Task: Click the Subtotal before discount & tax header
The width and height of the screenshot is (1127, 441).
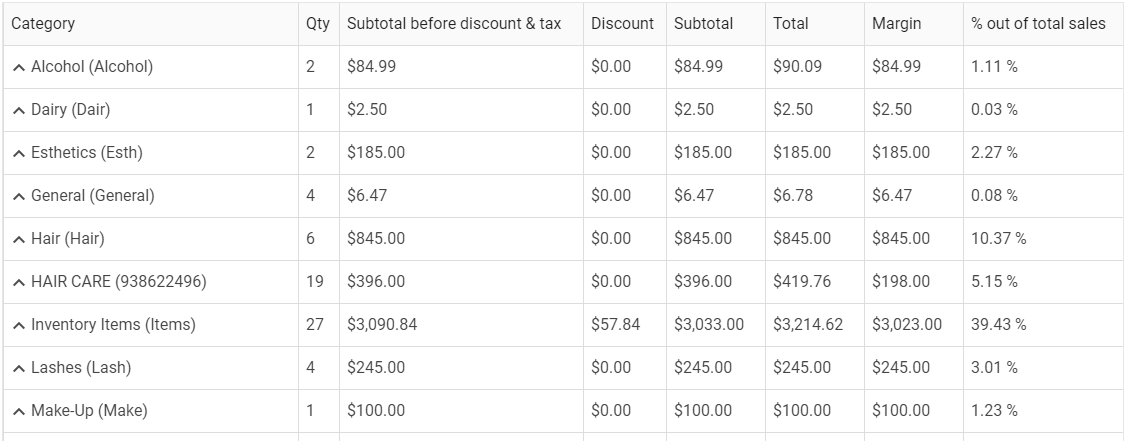Action: coord(454,23)
